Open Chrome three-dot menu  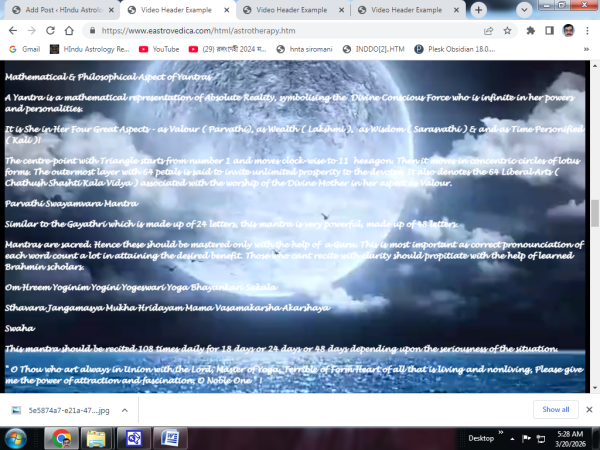(x=587, y=31)
